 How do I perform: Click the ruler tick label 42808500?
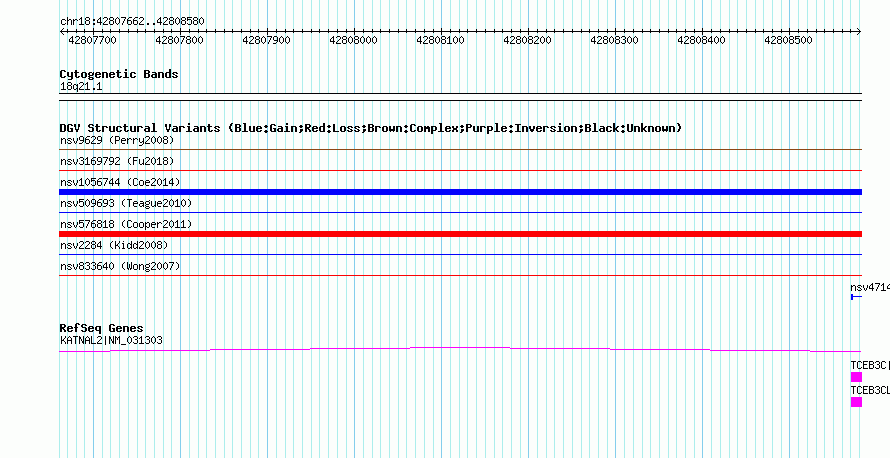(788, 40)
